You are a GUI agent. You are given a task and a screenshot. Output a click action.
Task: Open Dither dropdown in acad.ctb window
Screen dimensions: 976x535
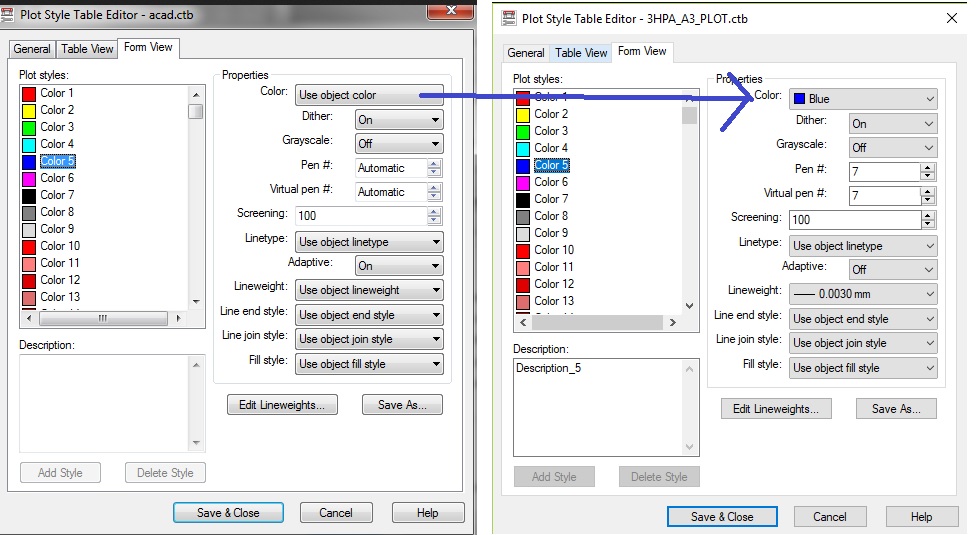click(399, 119)
